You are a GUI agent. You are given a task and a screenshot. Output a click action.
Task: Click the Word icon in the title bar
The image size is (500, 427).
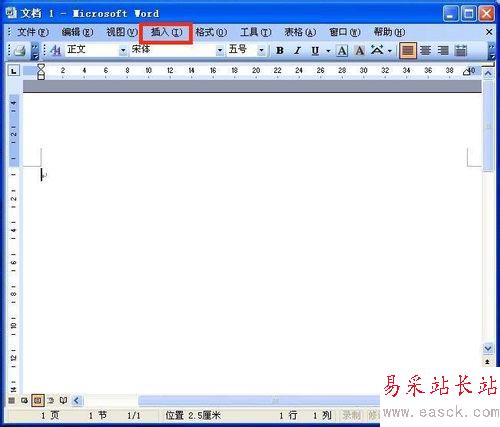coord(11,13)
